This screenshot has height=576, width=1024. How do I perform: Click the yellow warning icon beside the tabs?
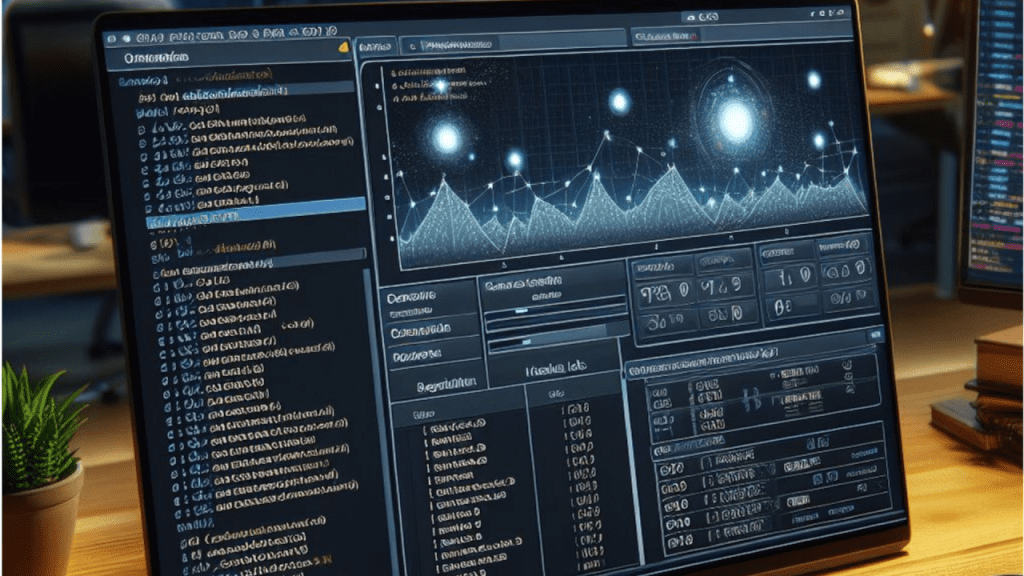pos(344,48)
